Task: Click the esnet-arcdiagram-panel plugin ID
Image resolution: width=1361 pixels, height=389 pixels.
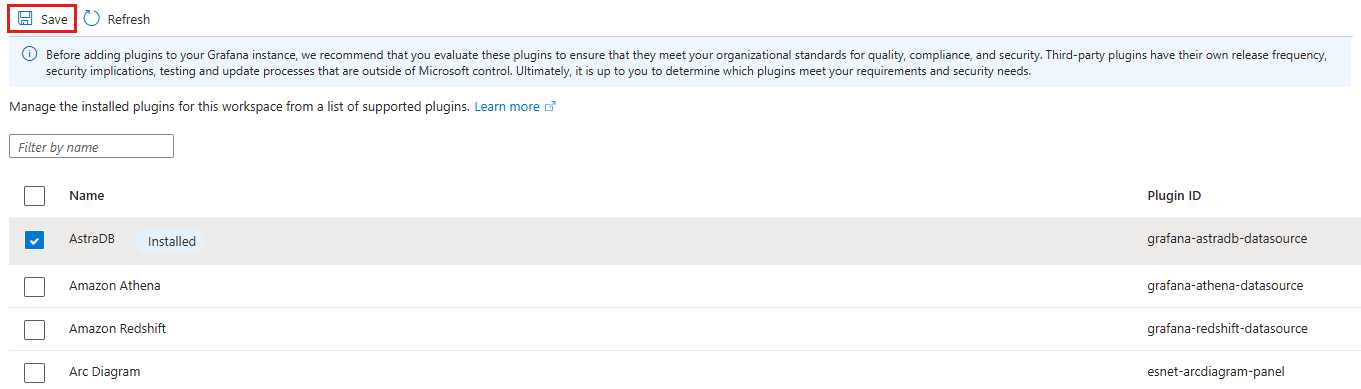Action: pyautogui.click(x=1218, y=371)
